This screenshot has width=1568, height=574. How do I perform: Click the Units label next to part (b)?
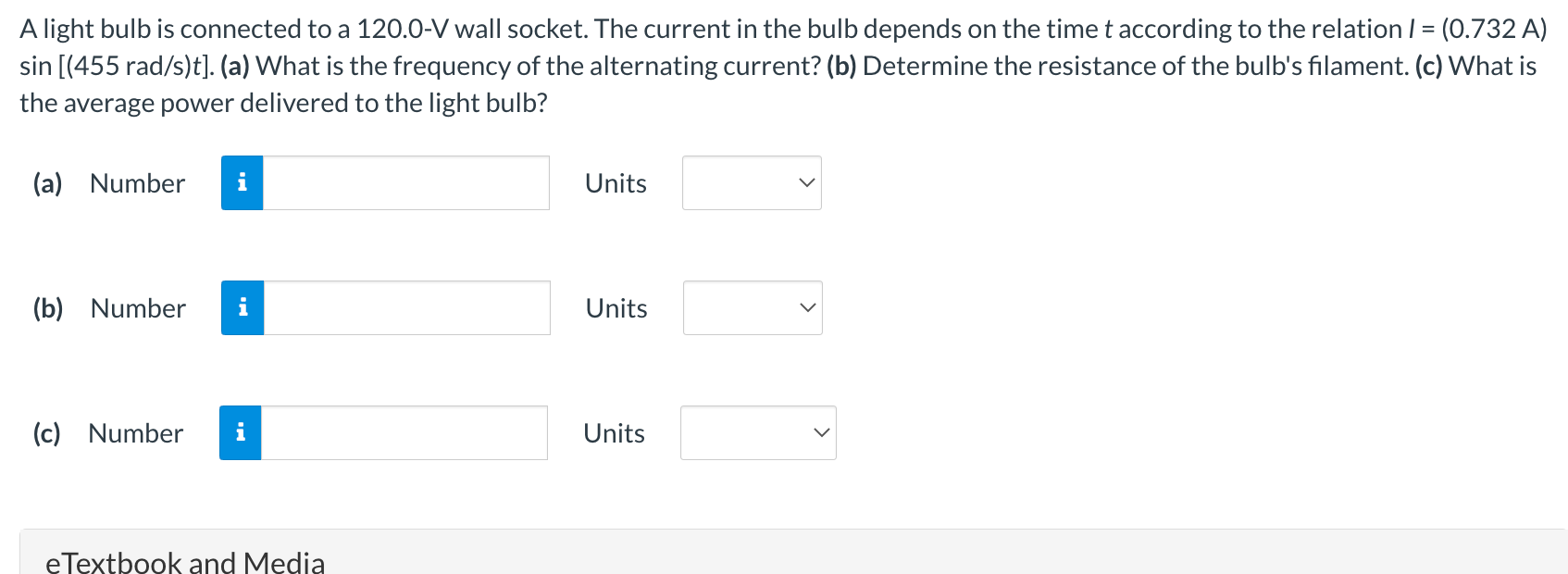point(616,307)
